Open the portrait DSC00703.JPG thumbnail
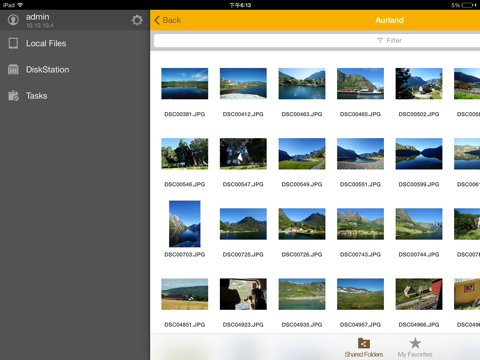 coord(185,224)
